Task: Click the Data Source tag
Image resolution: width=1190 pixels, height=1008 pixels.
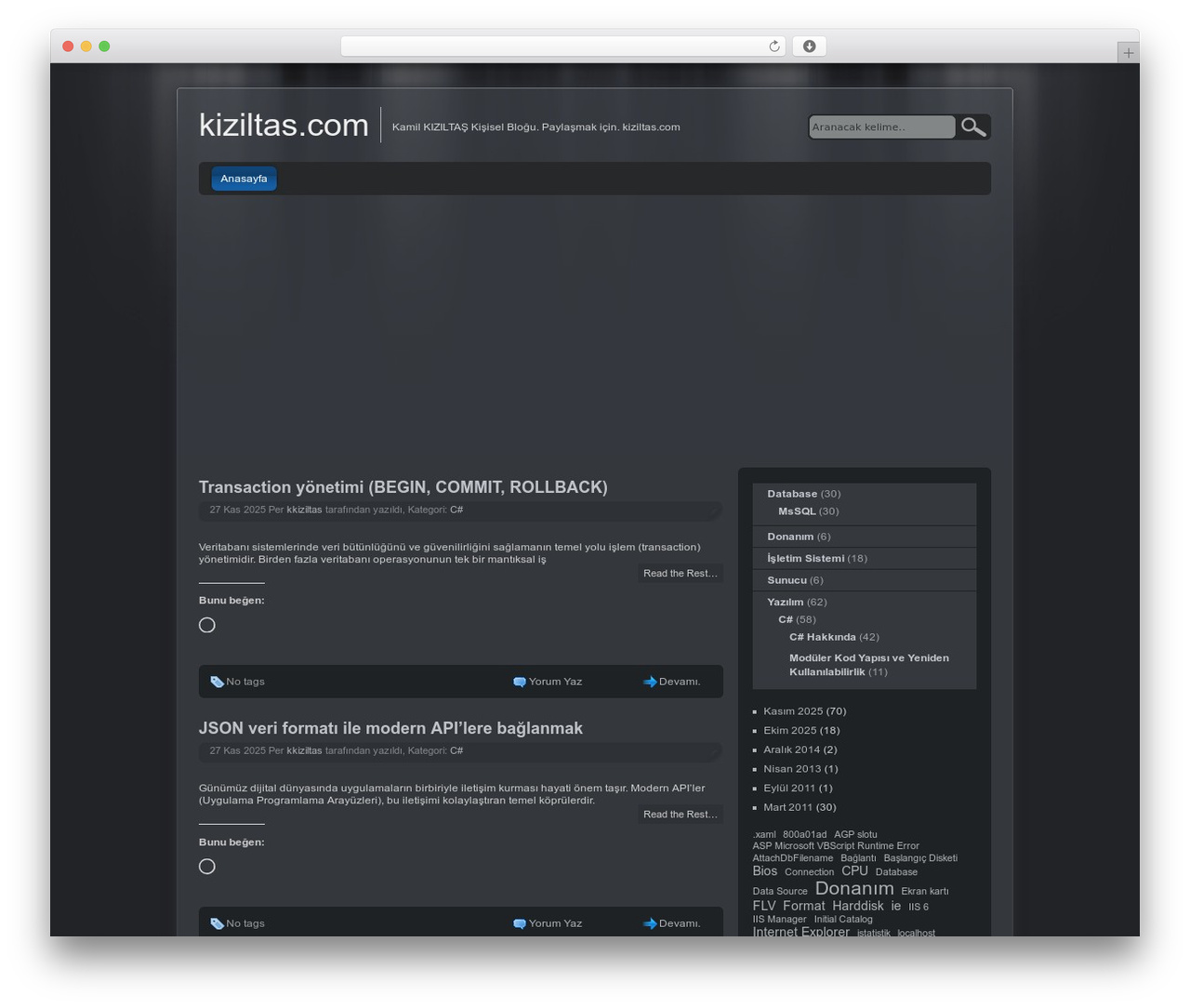Action: (x=780, y=891)
